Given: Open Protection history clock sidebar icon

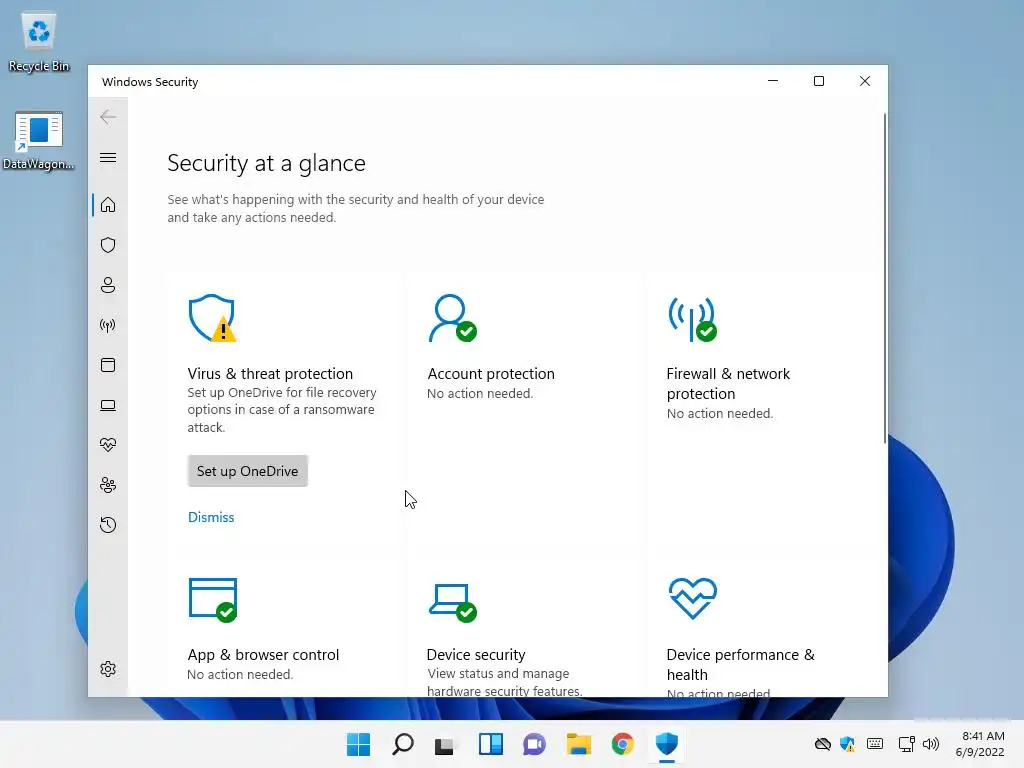Looking at the screenshot, I should [108, 524].
